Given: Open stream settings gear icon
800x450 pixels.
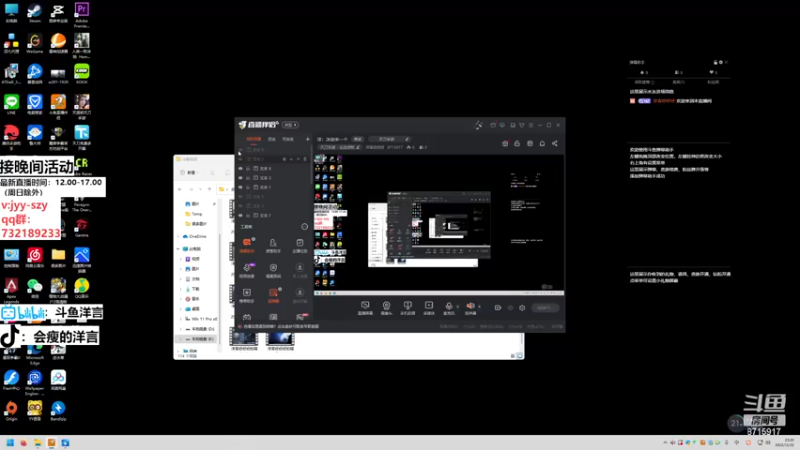Looking at the screenshot, I should (522, 308).
